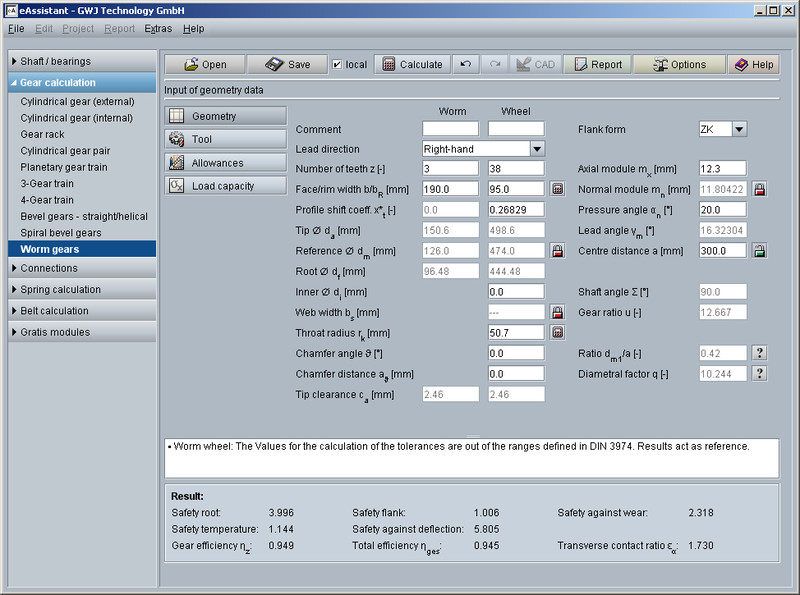
Task: Click the question mark beside Ratio dm1/a
Action: (x=759, y=353)
